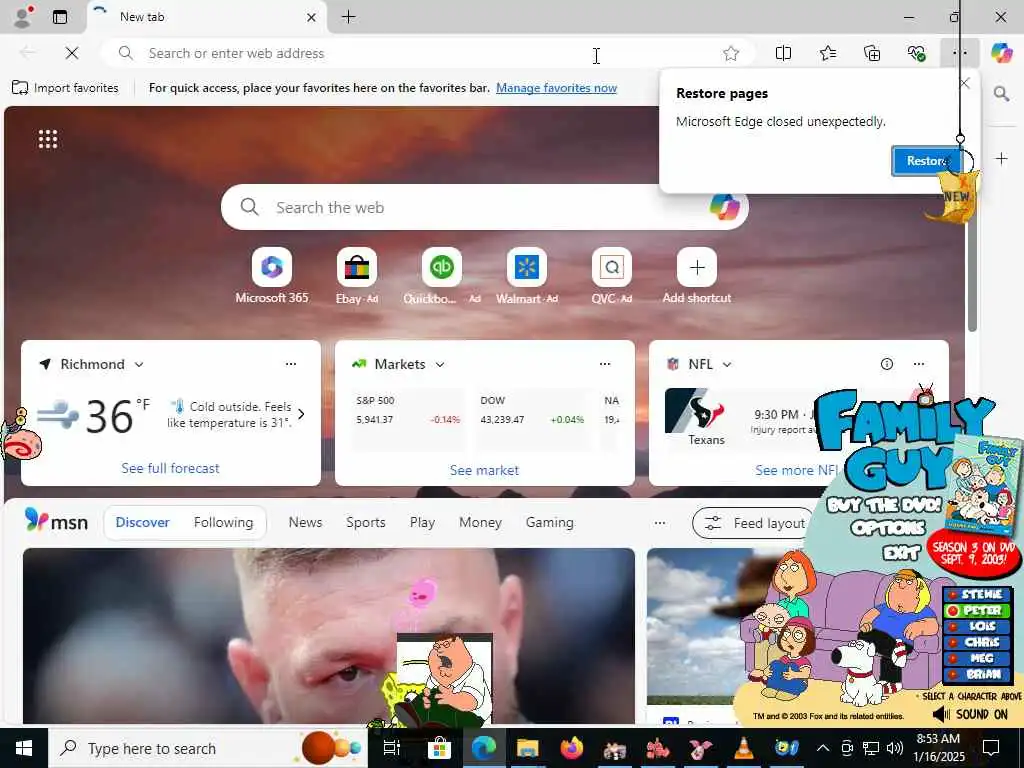Image resolution: width=1024 pixels, height=768 pixels.
Task: Add this page to favorites star
Action: 731,54
